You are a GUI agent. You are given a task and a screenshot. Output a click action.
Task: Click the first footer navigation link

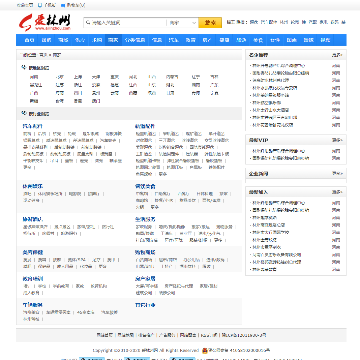[x=104, y=335]
